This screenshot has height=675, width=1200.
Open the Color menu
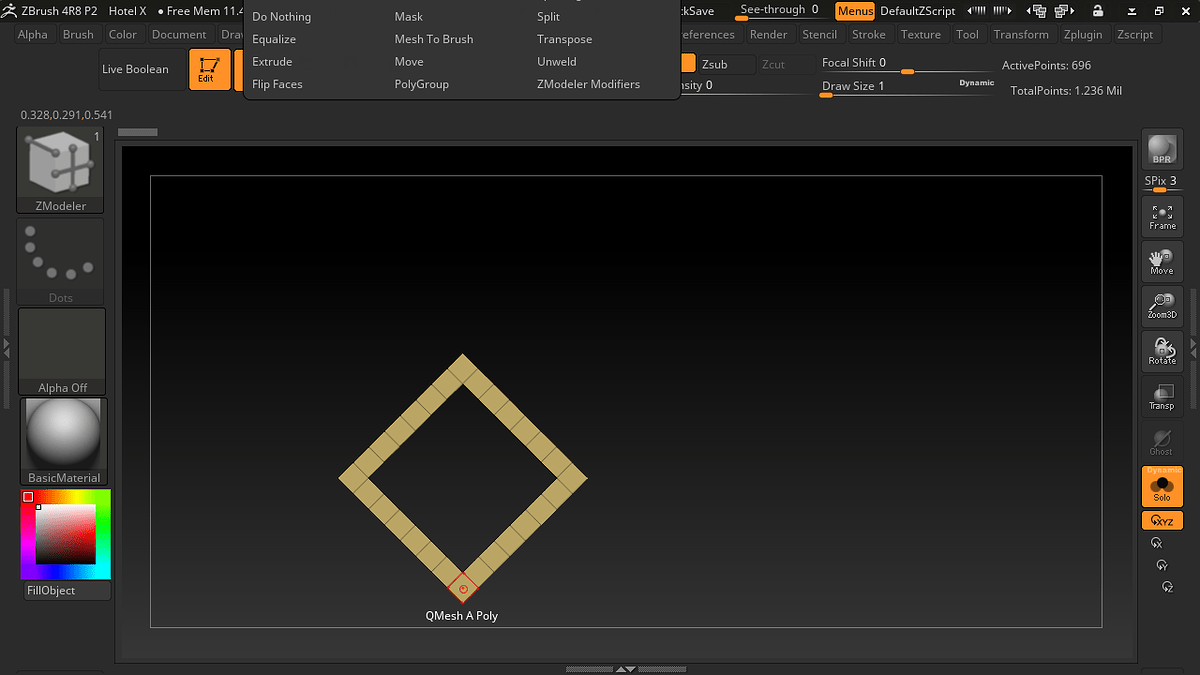[123, 34]
